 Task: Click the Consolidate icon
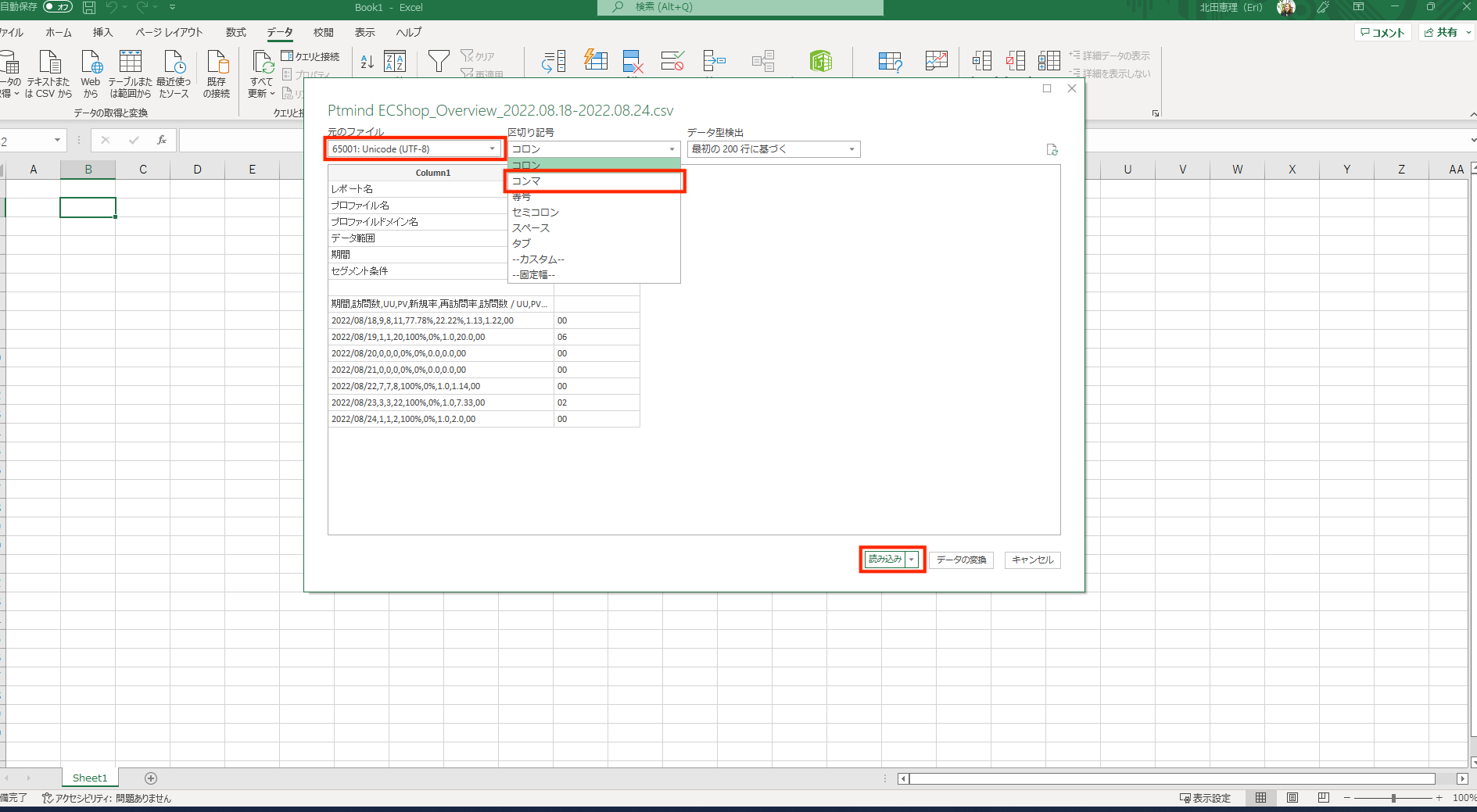(x=715, y=61)
